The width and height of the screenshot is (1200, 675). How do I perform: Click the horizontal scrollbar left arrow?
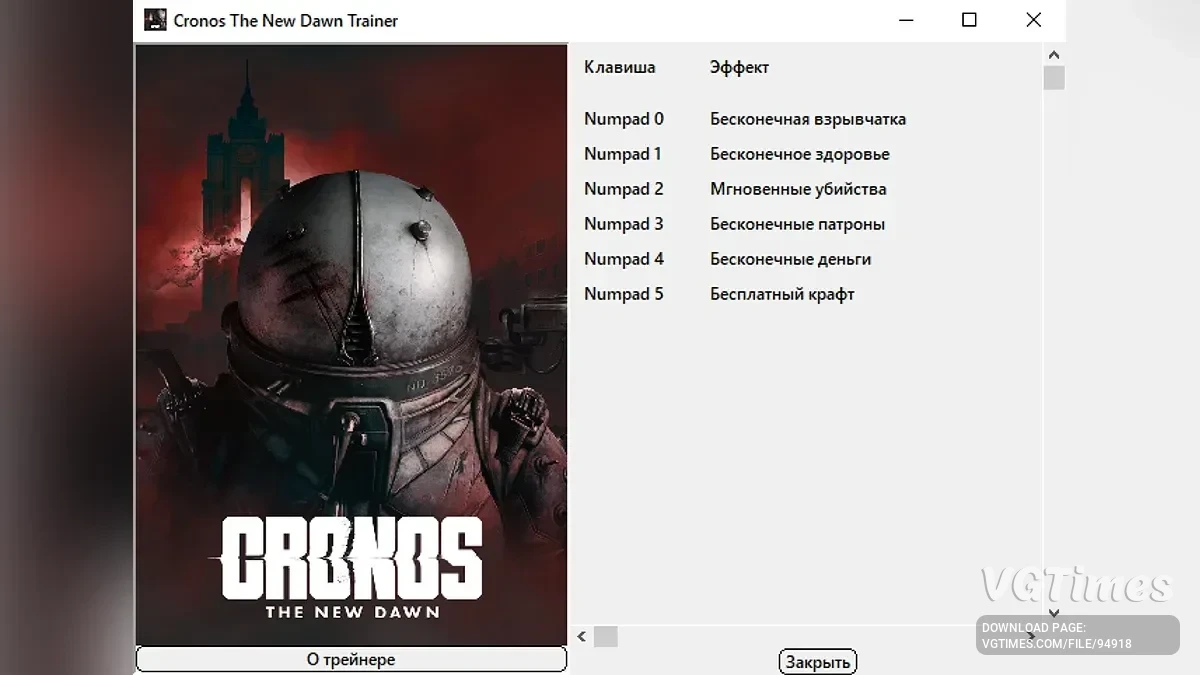click(x=582, y=636)
